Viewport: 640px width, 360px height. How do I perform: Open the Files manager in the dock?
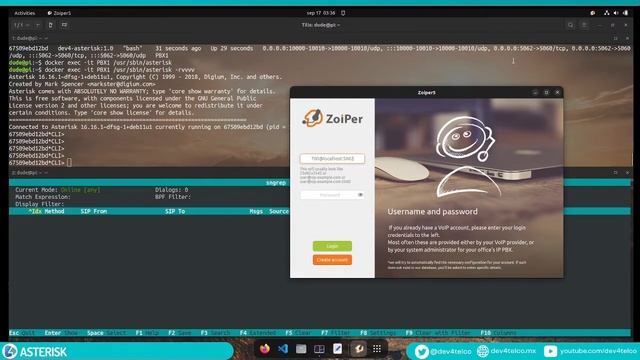[301, 349]
